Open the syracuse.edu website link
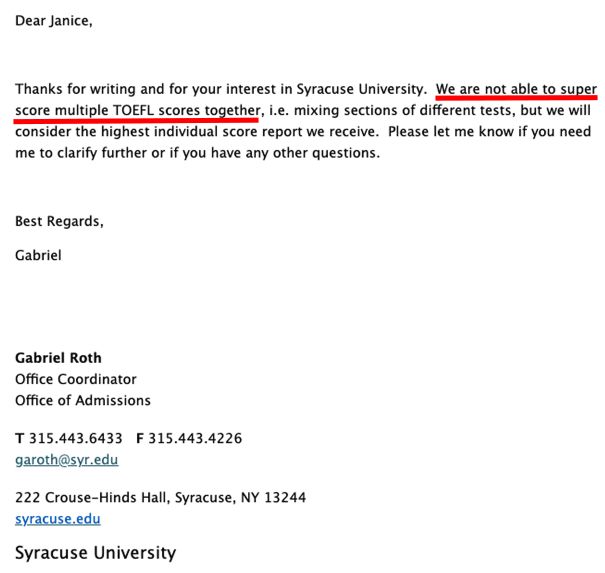 coord(57,518)
